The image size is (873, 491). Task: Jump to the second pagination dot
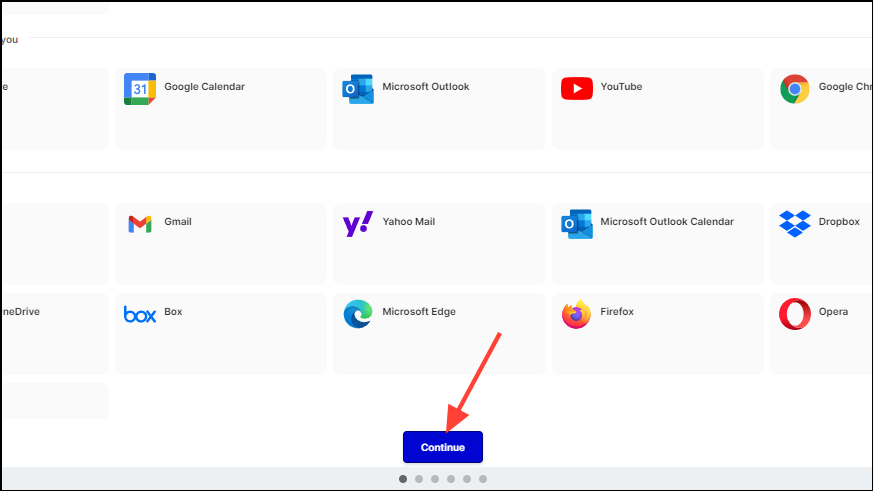419,479
